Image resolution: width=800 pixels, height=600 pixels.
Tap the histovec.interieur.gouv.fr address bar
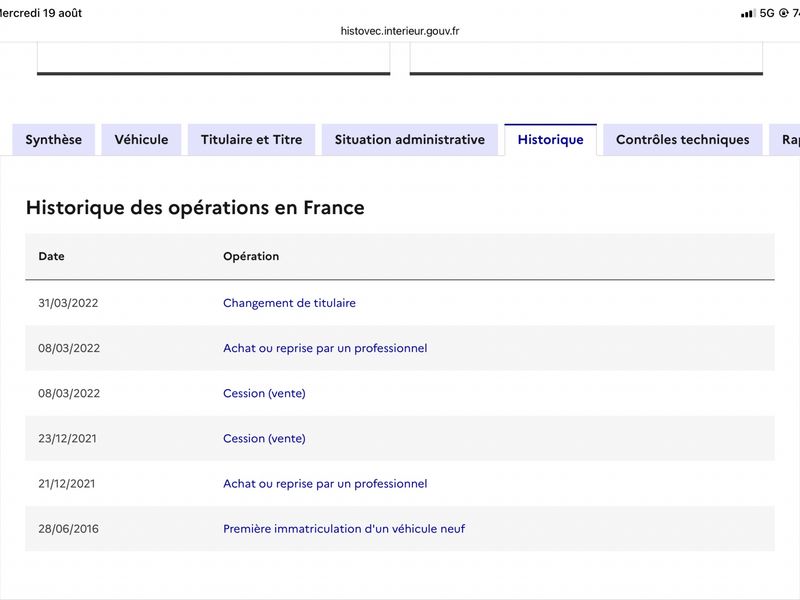pos(400,31)
